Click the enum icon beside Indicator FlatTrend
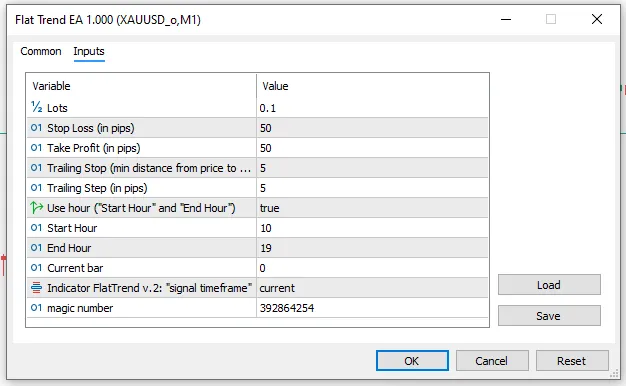 pyautogui.click(x=36, y=287)
